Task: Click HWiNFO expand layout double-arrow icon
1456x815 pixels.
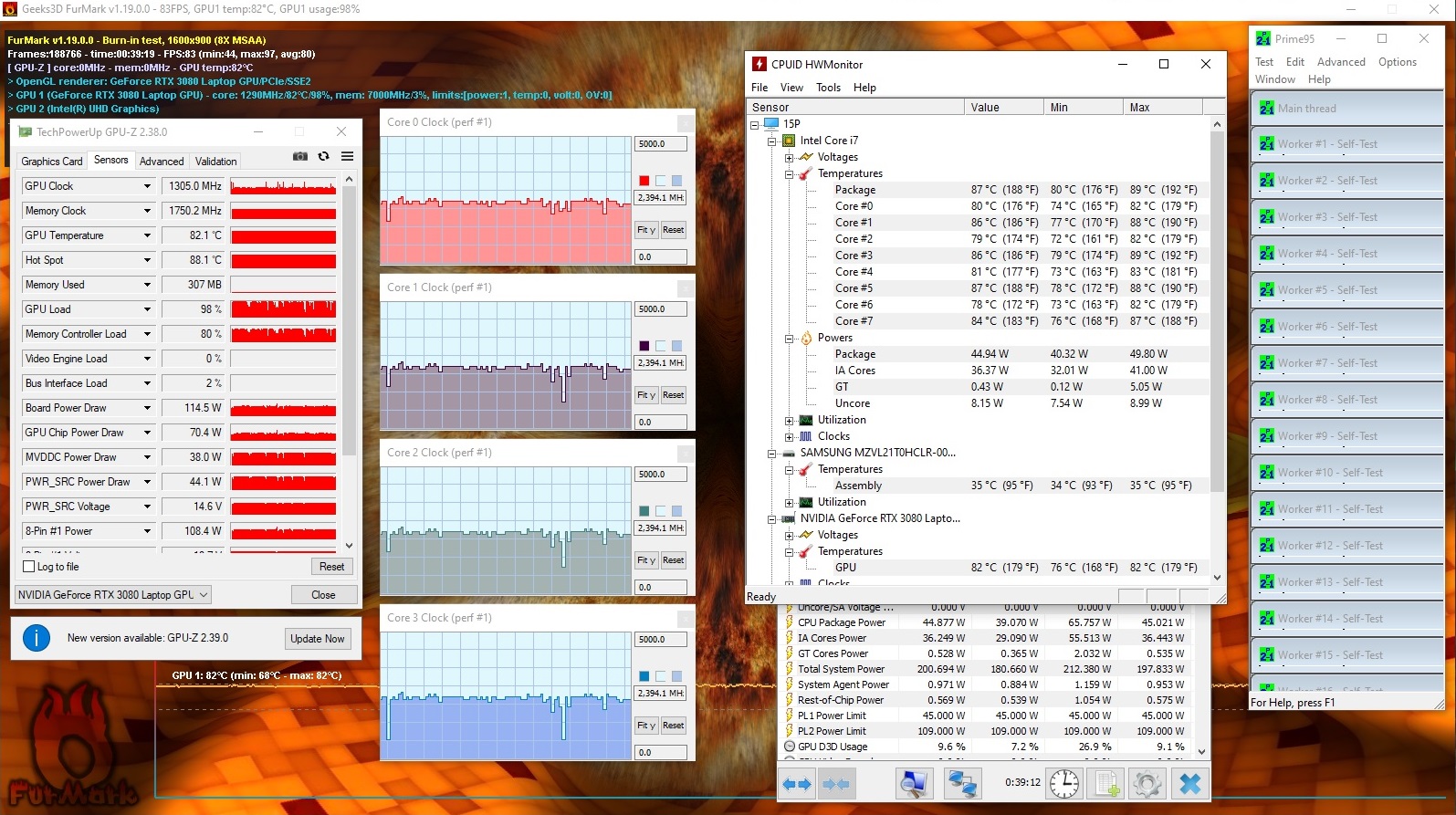Action: [x=797, y=783]
